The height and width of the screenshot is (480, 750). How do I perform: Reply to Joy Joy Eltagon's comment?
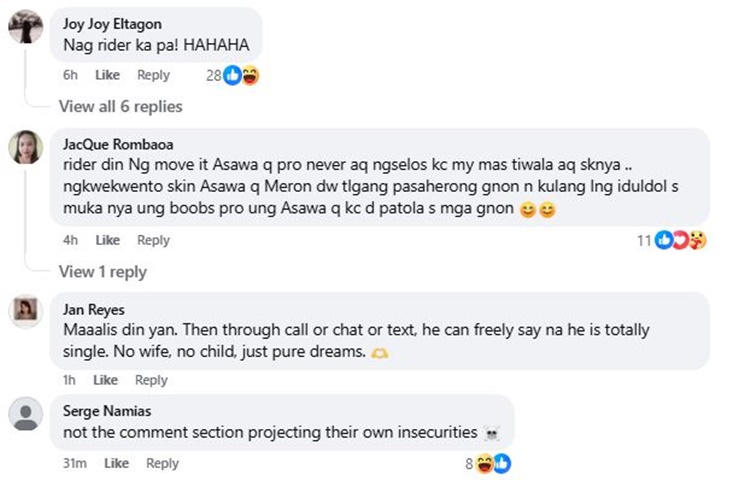pyautogui.click(x=153, y=75)
